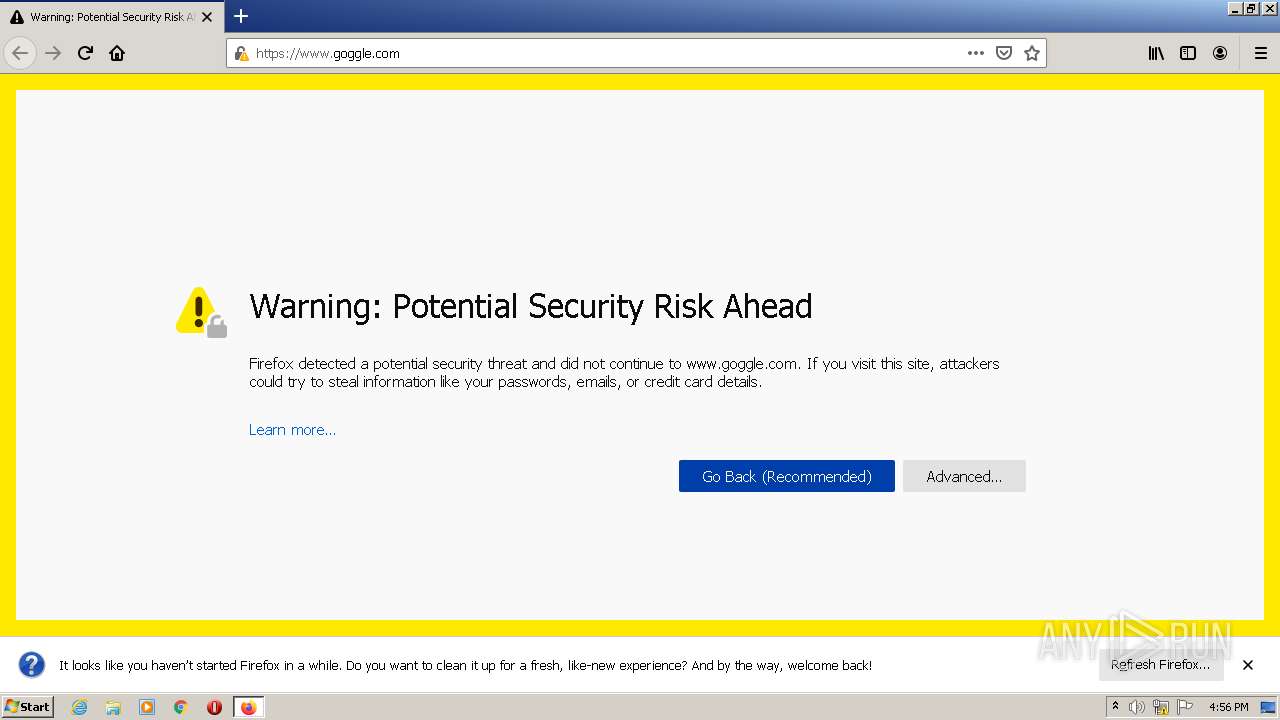The height and width of the screenshot is (720, 1280).
Task: Show hidden system tray icons
Action: click(x=1115, y=707)
